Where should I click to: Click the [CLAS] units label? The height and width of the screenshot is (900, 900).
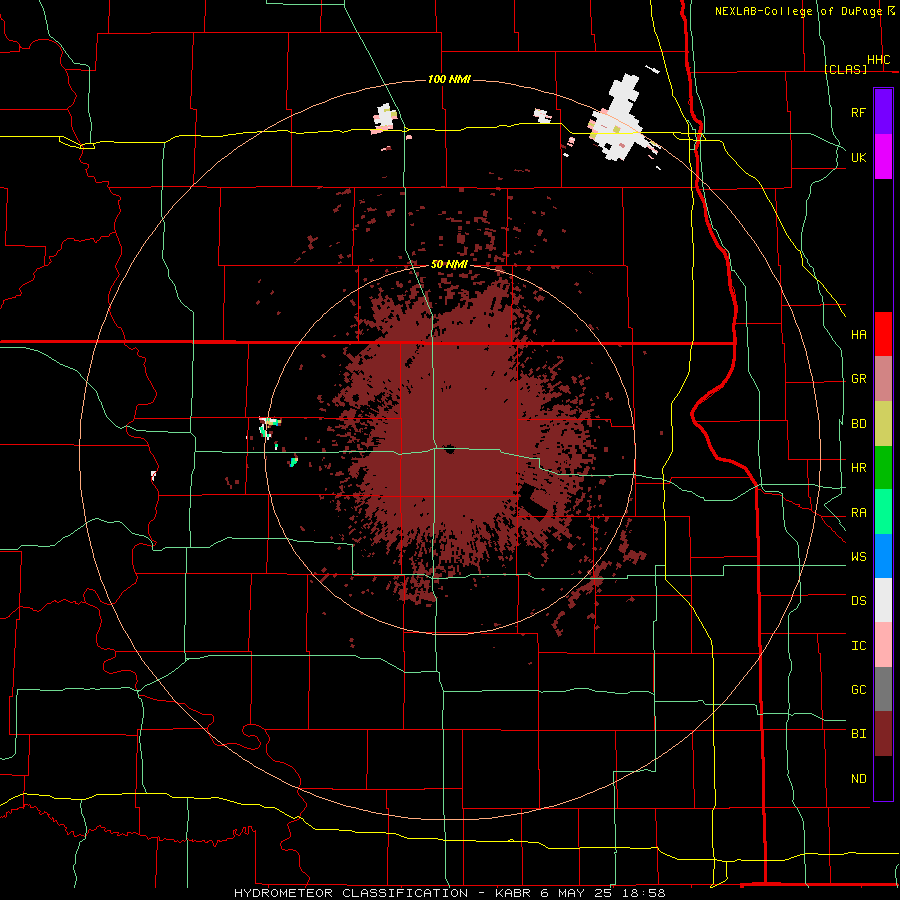pos(845,69)
